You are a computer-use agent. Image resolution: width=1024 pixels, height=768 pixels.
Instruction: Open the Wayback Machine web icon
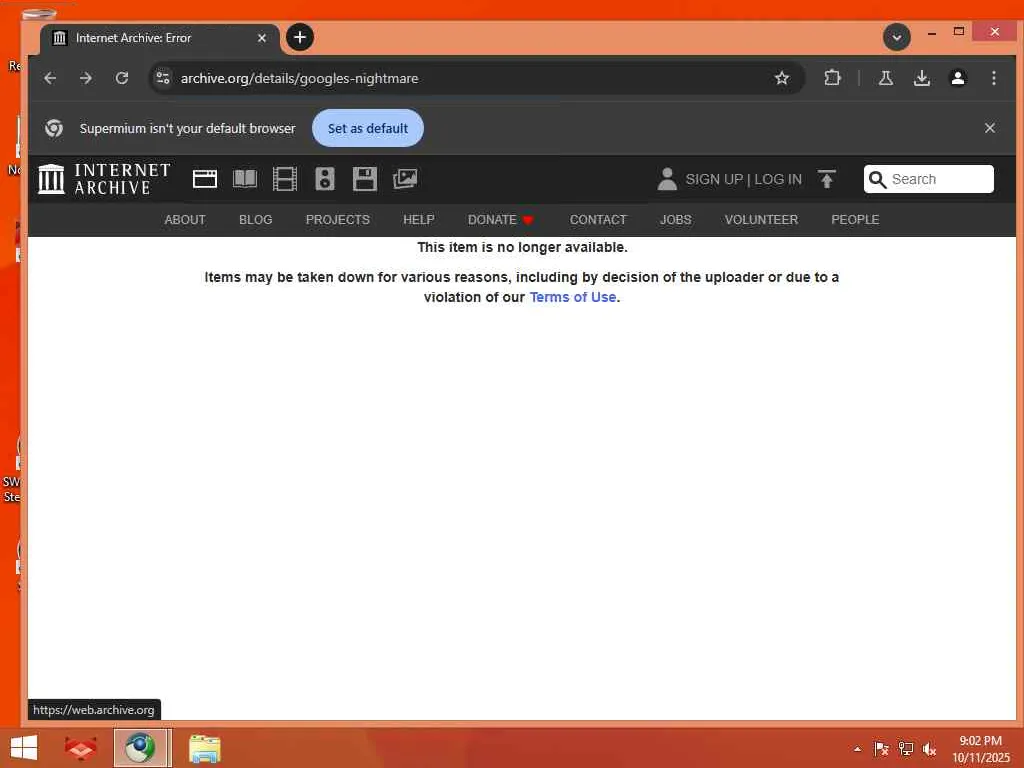(x=204, y=179)
